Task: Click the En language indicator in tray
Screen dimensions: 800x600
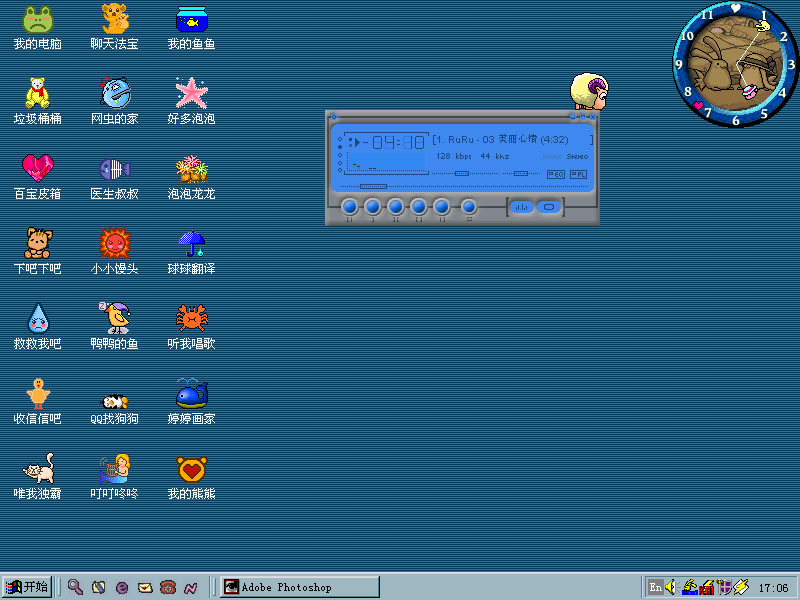Action: click(655, 587)
